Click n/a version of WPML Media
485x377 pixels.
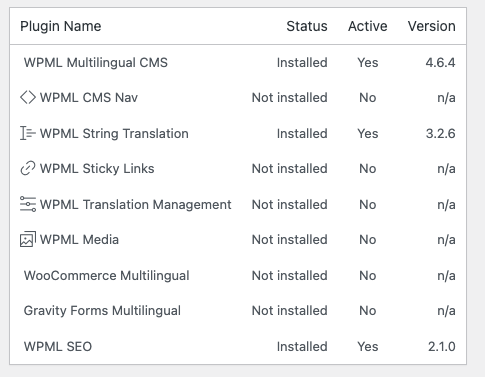click(446, 239)
